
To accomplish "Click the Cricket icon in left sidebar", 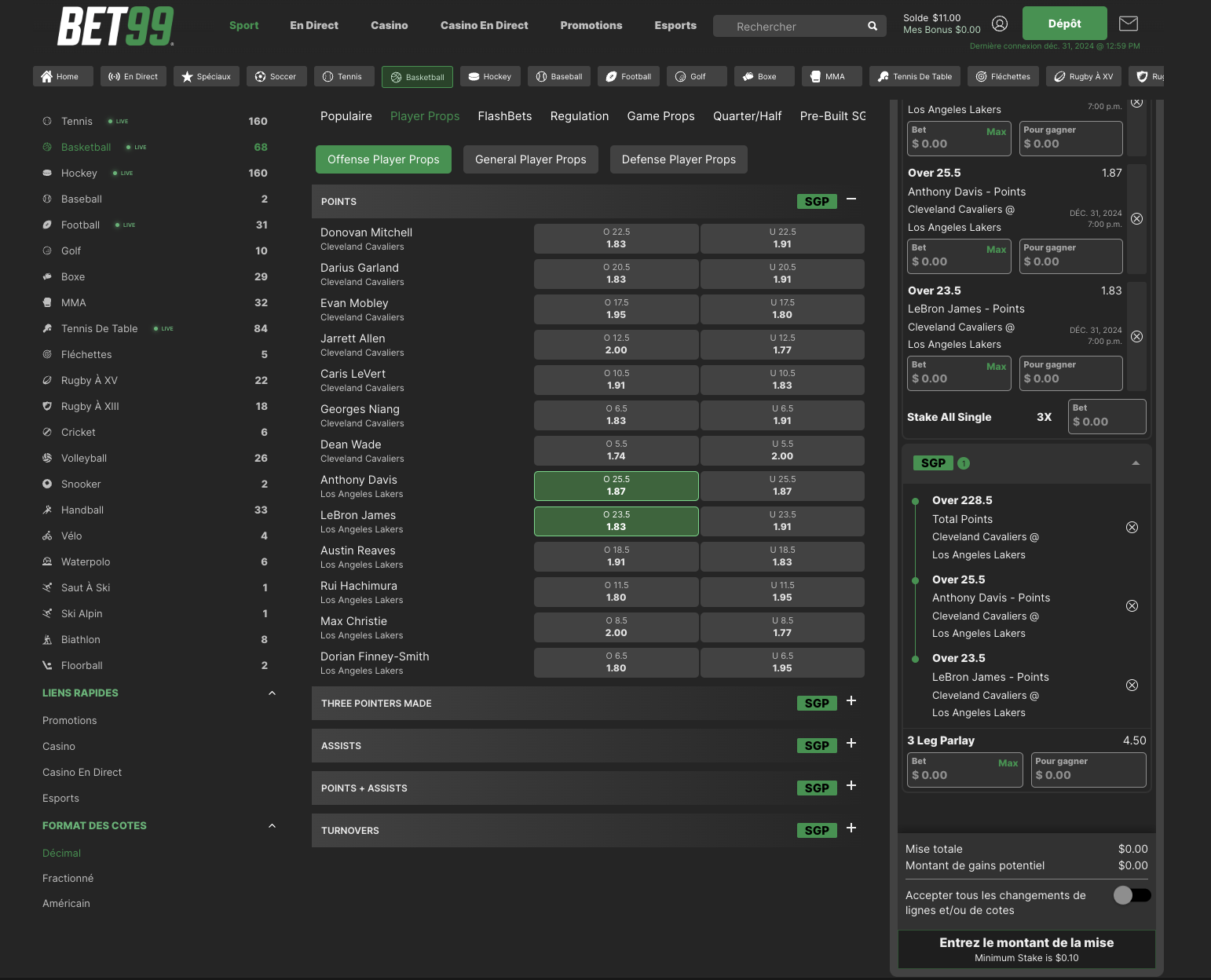I will (x=47, y=432).
